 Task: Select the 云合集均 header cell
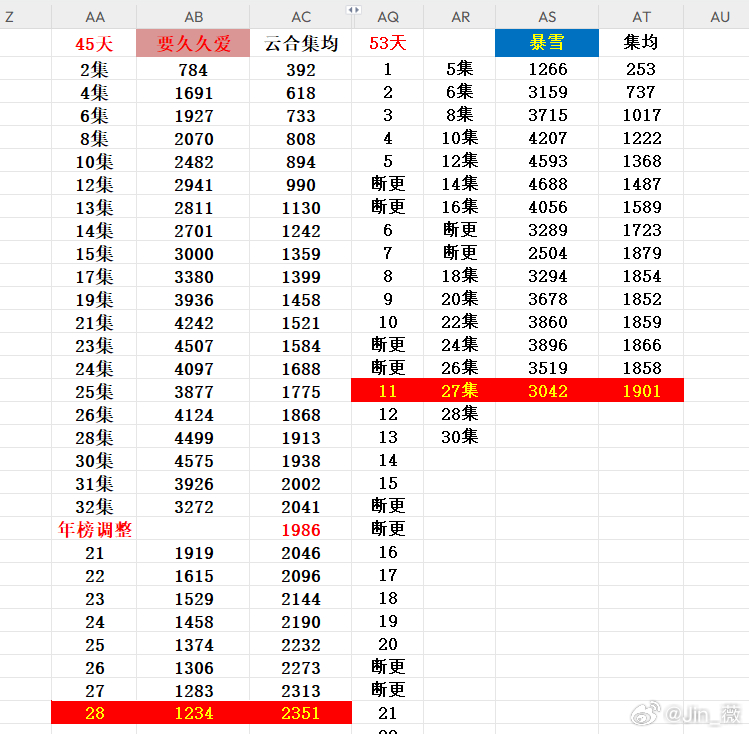[300, 44]
